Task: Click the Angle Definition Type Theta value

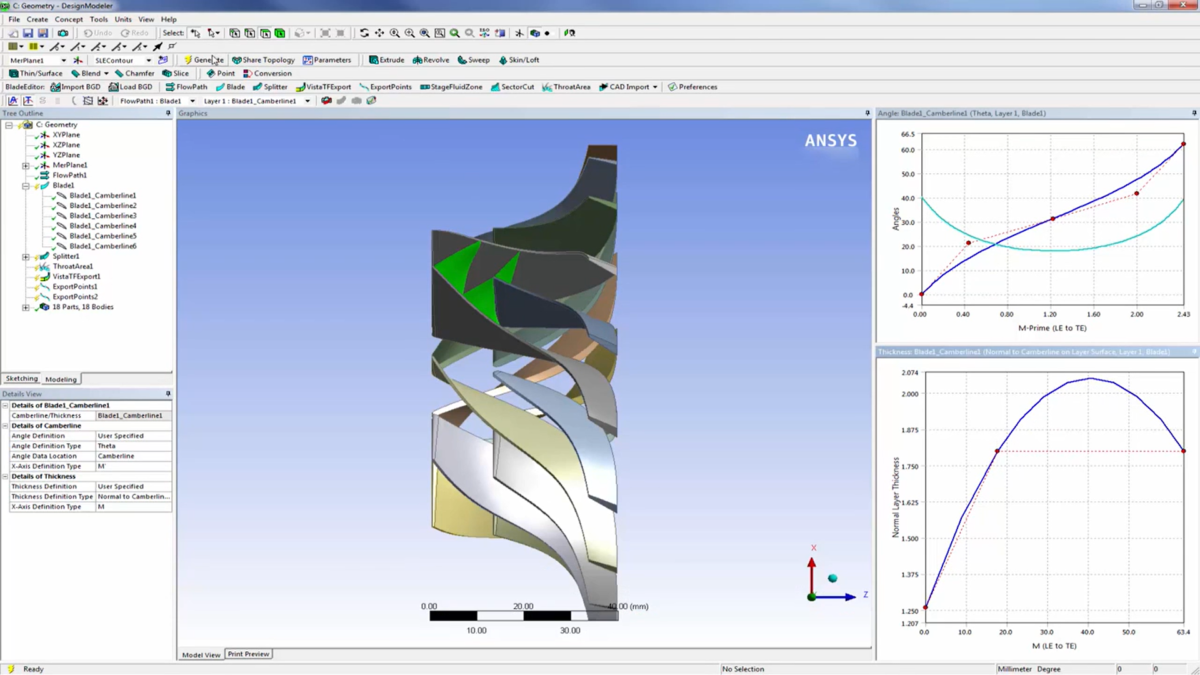Action: (133, 446)
